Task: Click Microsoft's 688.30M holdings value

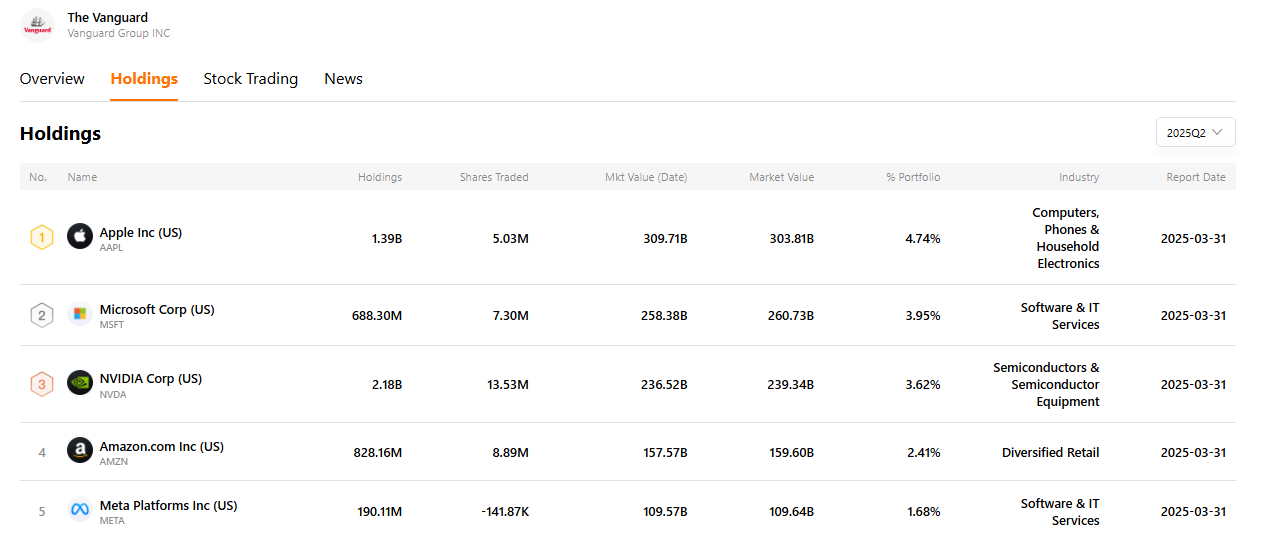Action: 377,315
